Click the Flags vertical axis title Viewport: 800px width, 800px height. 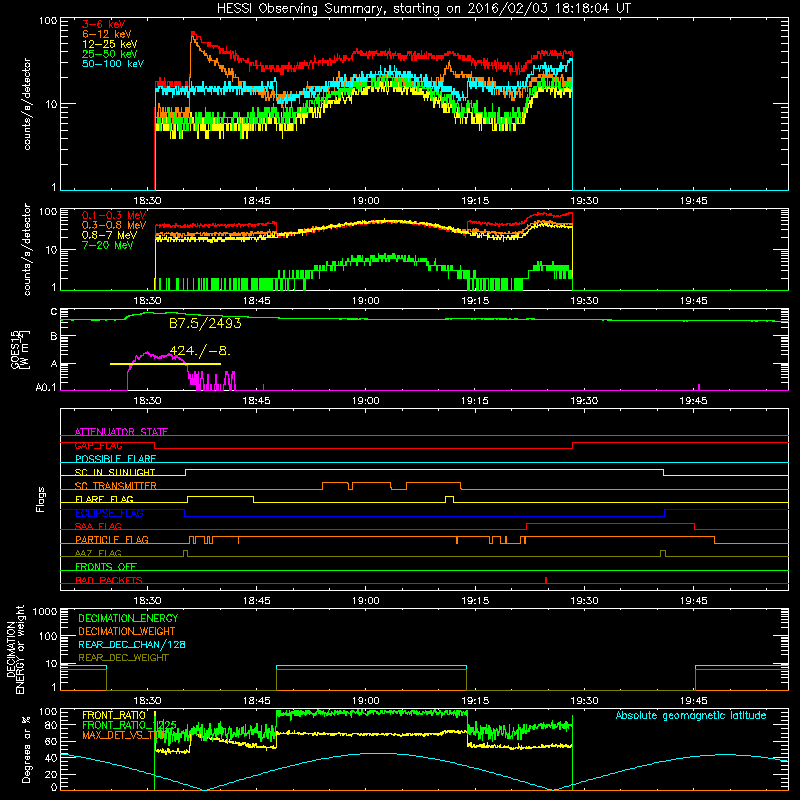click(x=41, y=499)
